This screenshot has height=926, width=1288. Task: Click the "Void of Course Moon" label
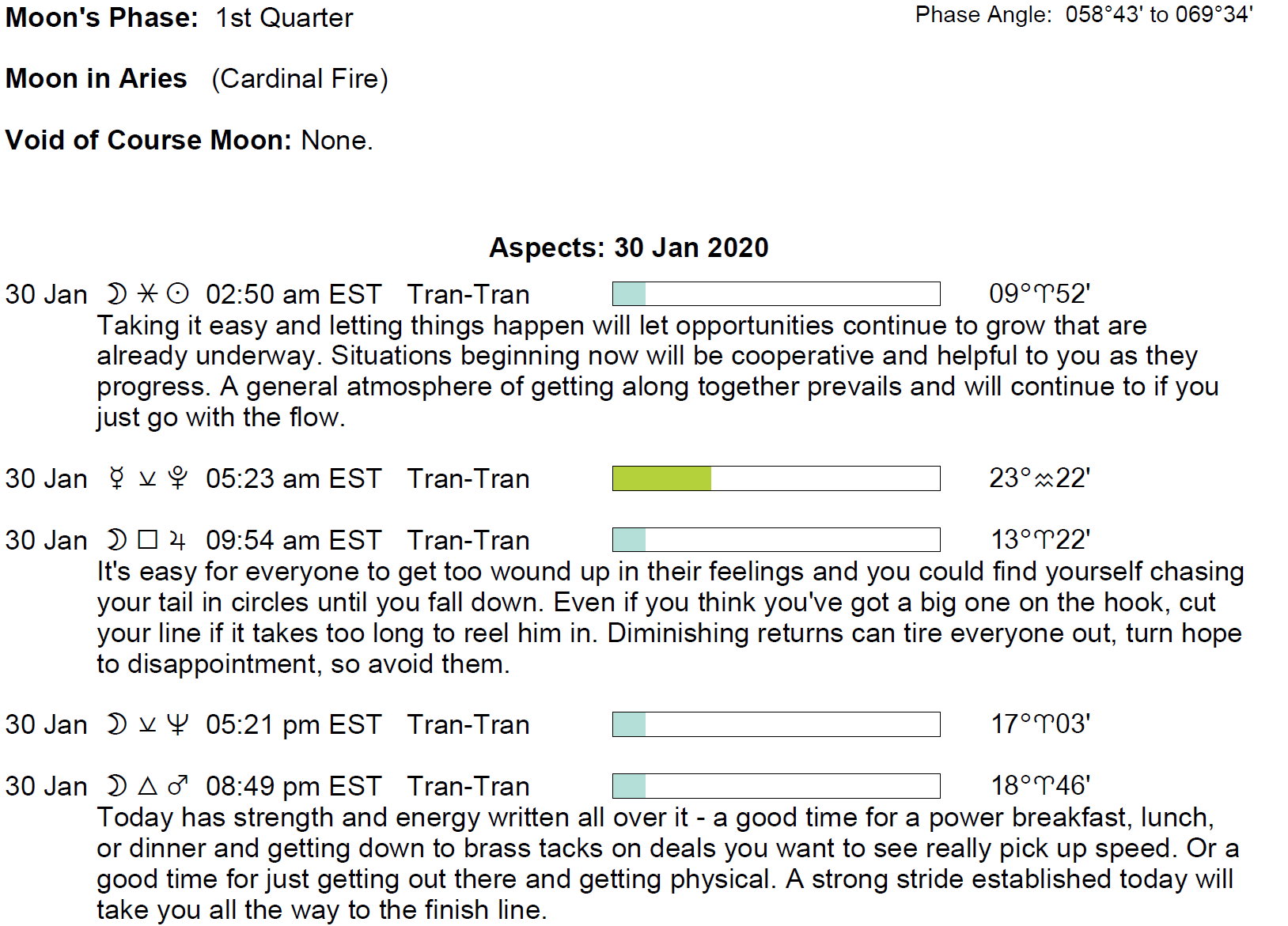[149, 140]
